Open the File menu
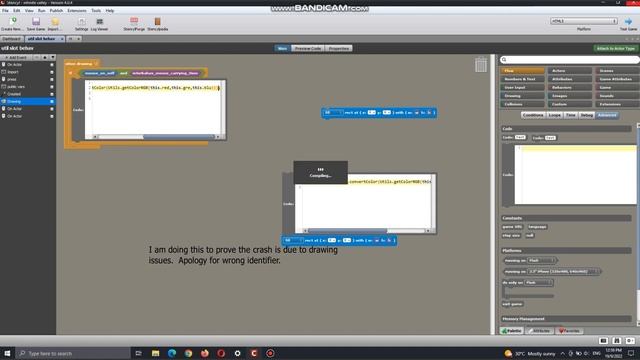Screen dimensions: 640x360 pyautogui.click(x=5, y=11)
